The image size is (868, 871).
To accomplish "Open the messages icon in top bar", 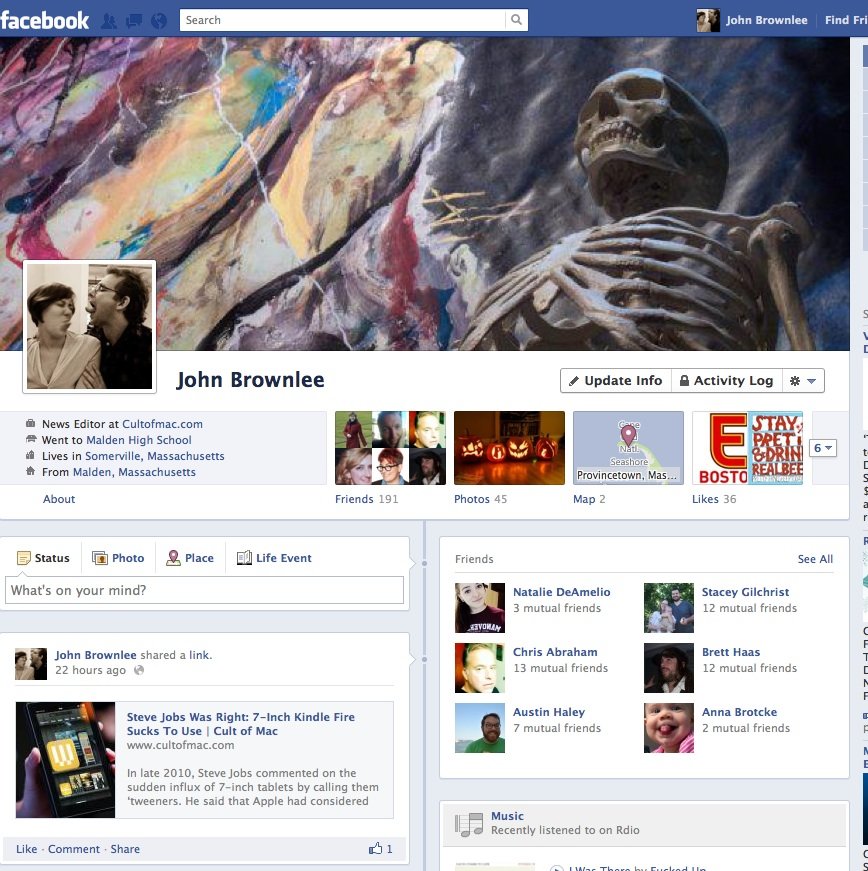I will [132, 20].
